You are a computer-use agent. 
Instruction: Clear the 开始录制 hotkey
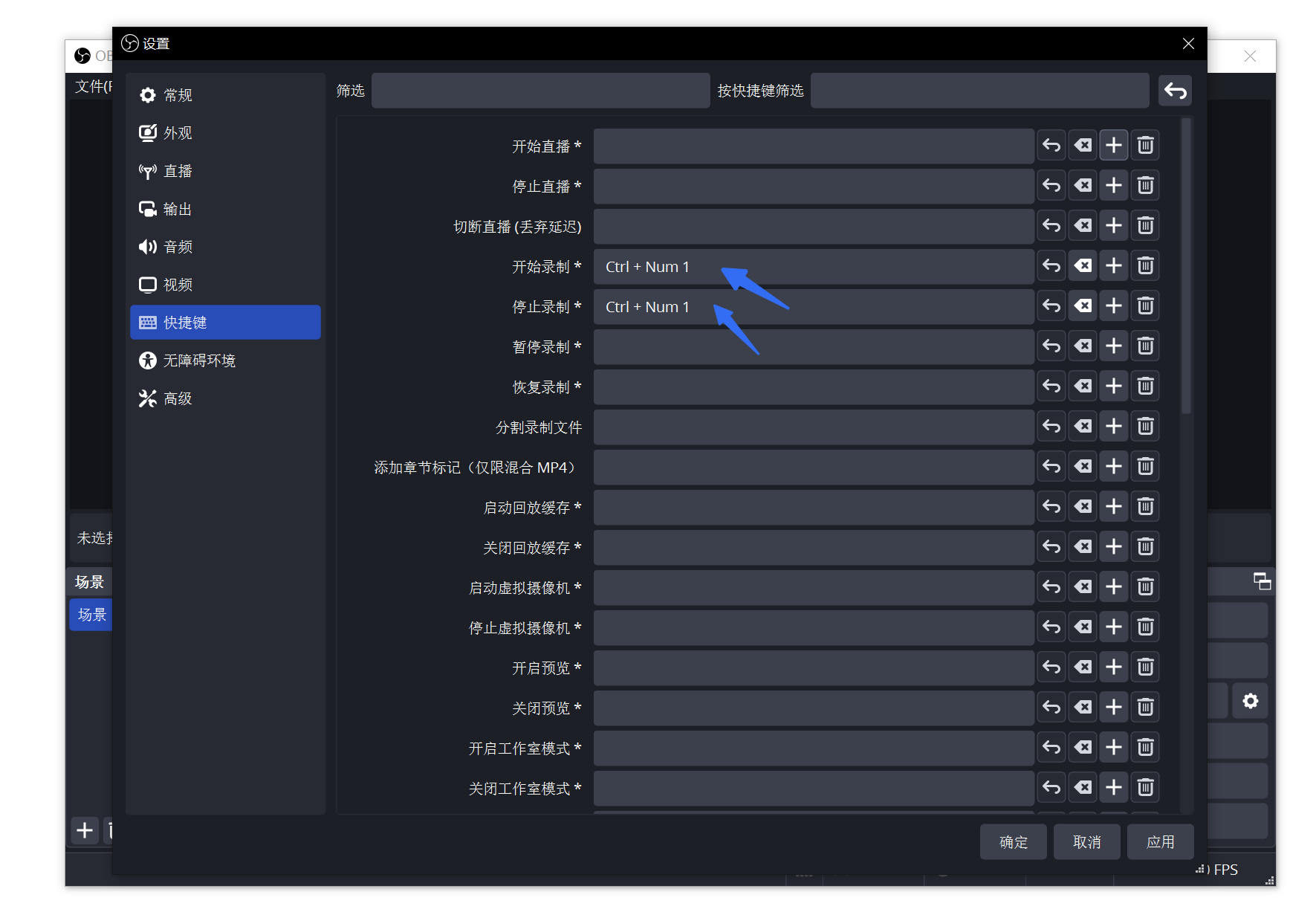(x=1083, y=266)
